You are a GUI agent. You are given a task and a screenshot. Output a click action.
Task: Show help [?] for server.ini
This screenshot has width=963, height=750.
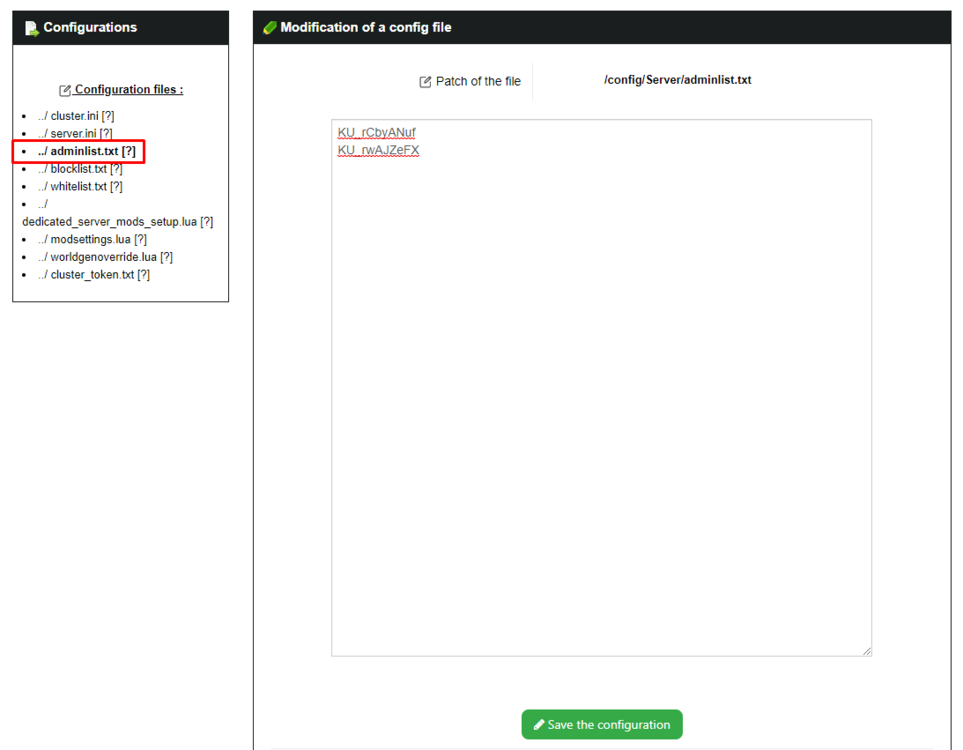pyautogui.click(x=106, y=133)
